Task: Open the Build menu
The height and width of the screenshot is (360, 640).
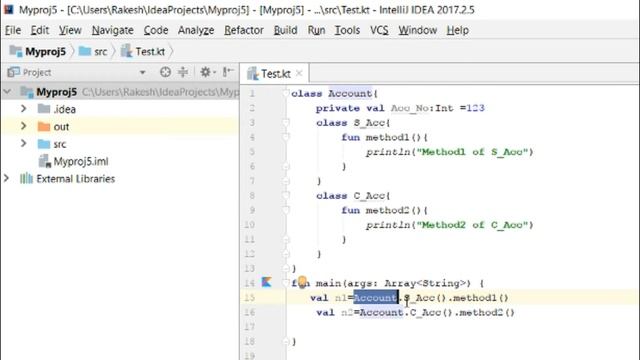Action: tap(285, 30)
